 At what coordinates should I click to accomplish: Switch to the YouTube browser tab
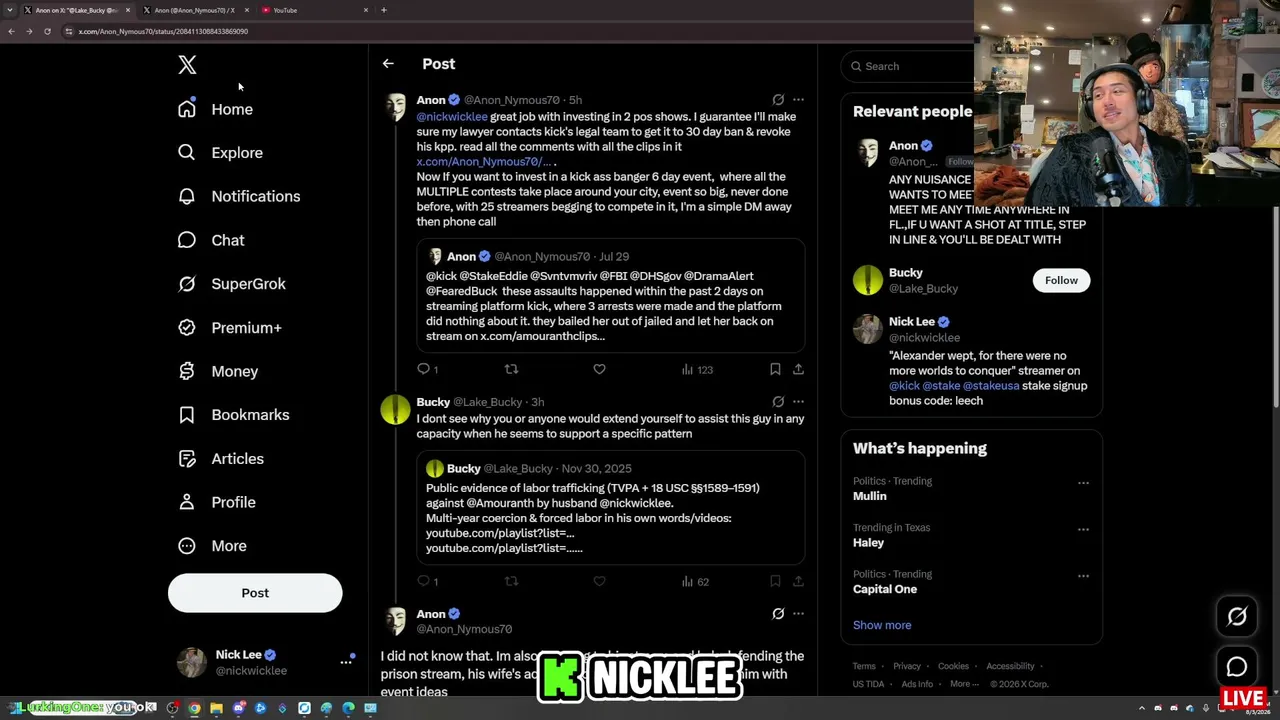(314, 10)
